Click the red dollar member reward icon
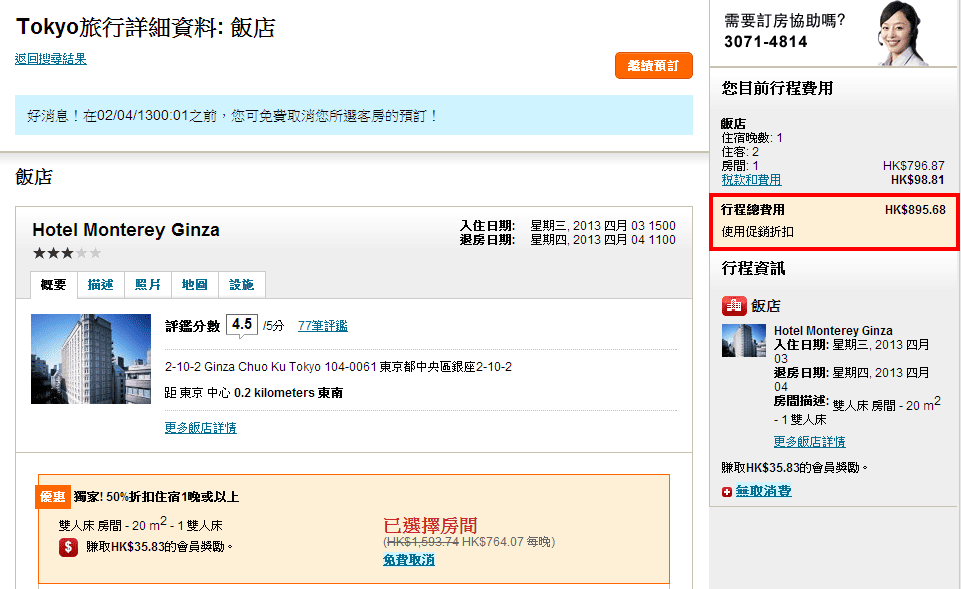Screen dimensions: 961x589 pos(68,547)
